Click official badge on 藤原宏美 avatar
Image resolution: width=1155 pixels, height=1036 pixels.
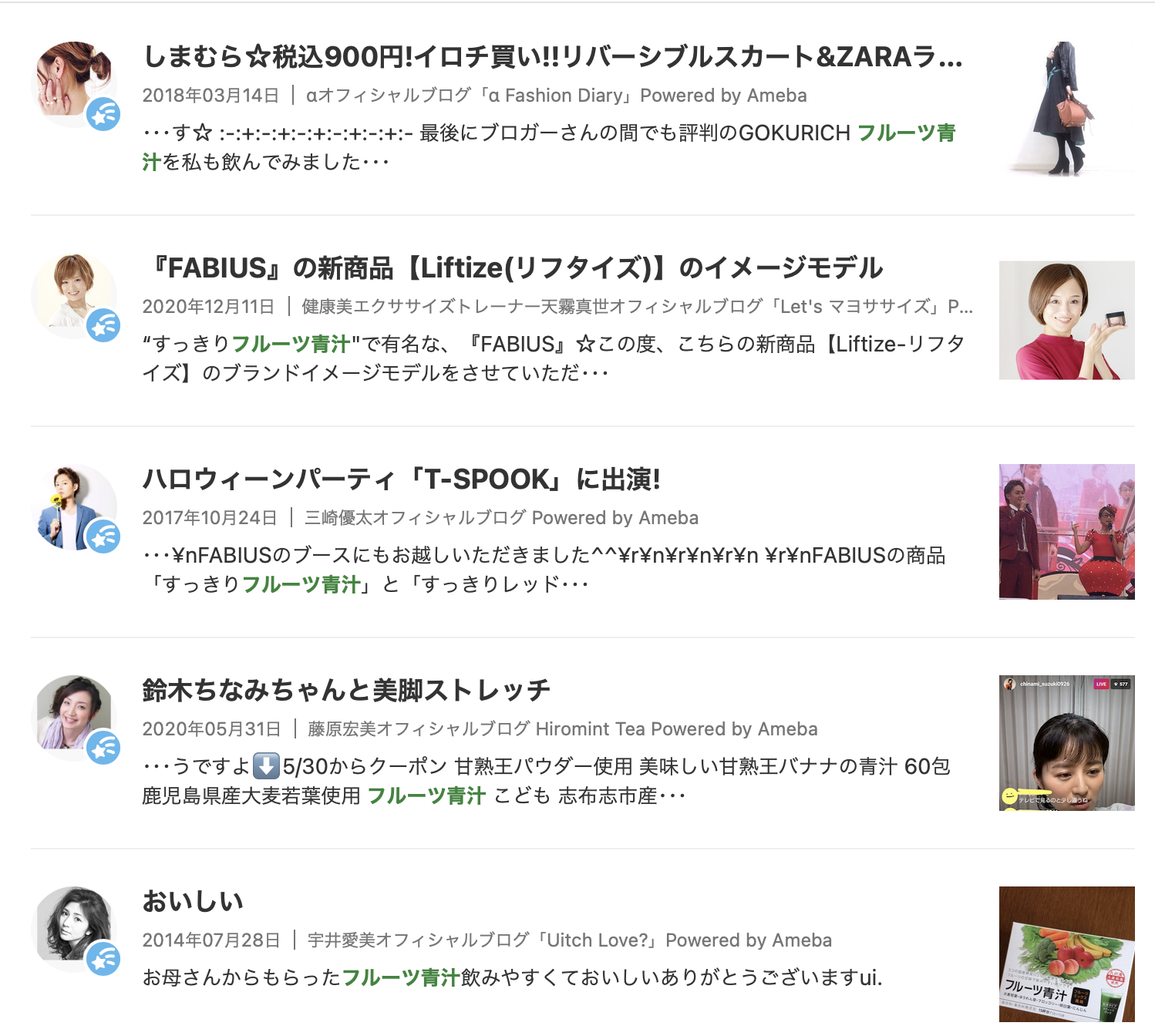click(x=103, y=748)
